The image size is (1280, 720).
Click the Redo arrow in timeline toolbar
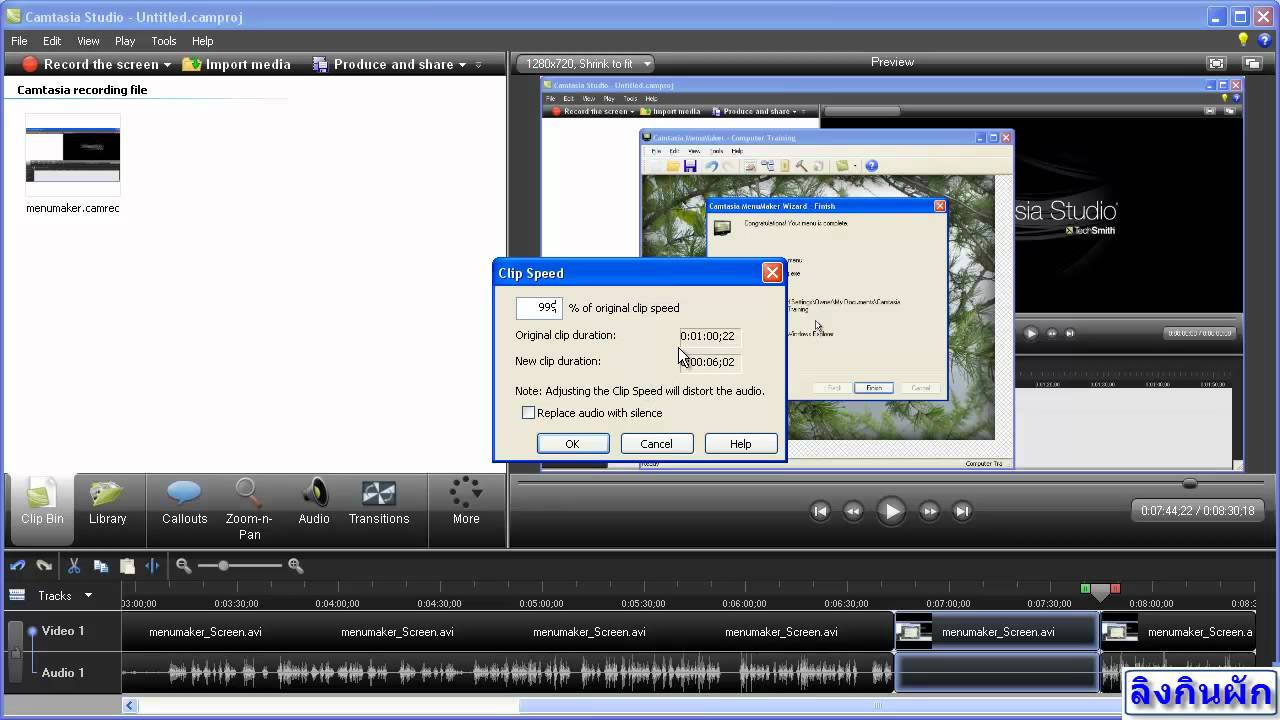[x=44, y=565]
